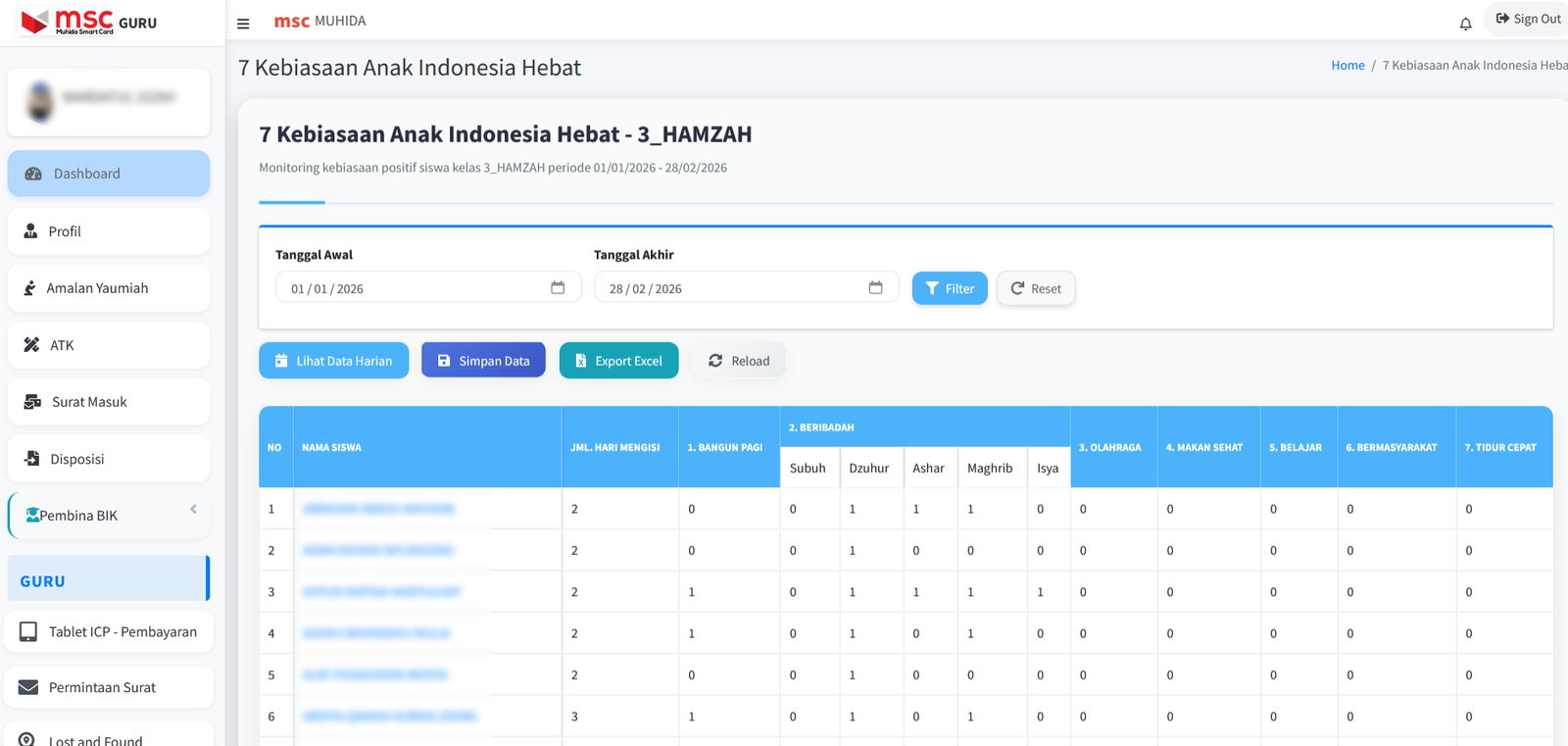Click the Tanggal Akhir date field

pyautogui.click(x=746, y=288)
